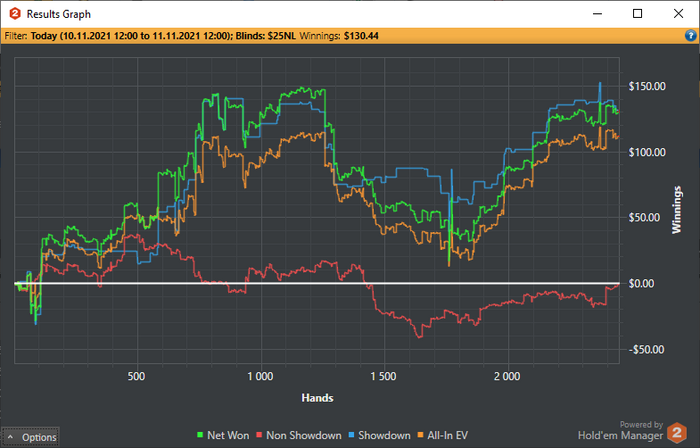Click the 1 500 hands axis label
This screenshot has width=700, height=448.
[383, 377]
